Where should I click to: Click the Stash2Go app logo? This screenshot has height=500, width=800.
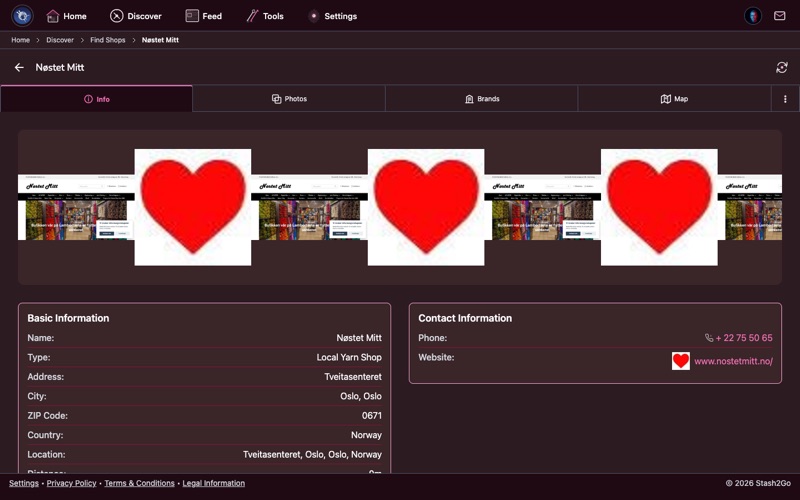(x=22, y=16)
